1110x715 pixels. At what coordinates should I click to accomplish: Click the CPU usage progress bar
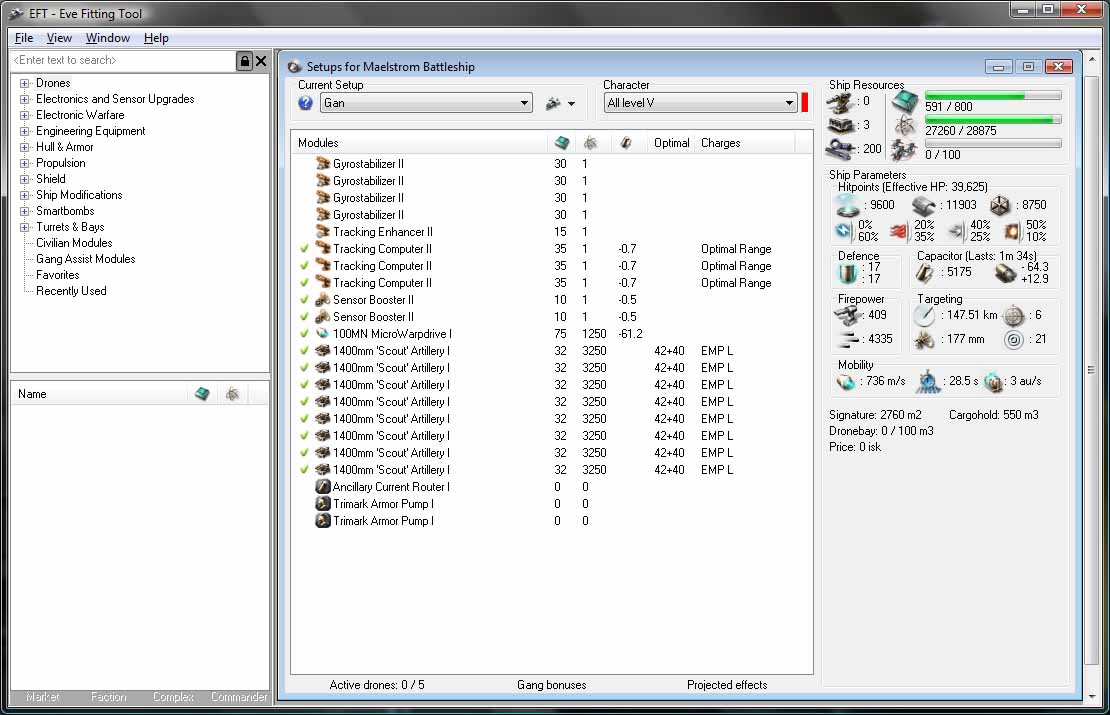993,96
